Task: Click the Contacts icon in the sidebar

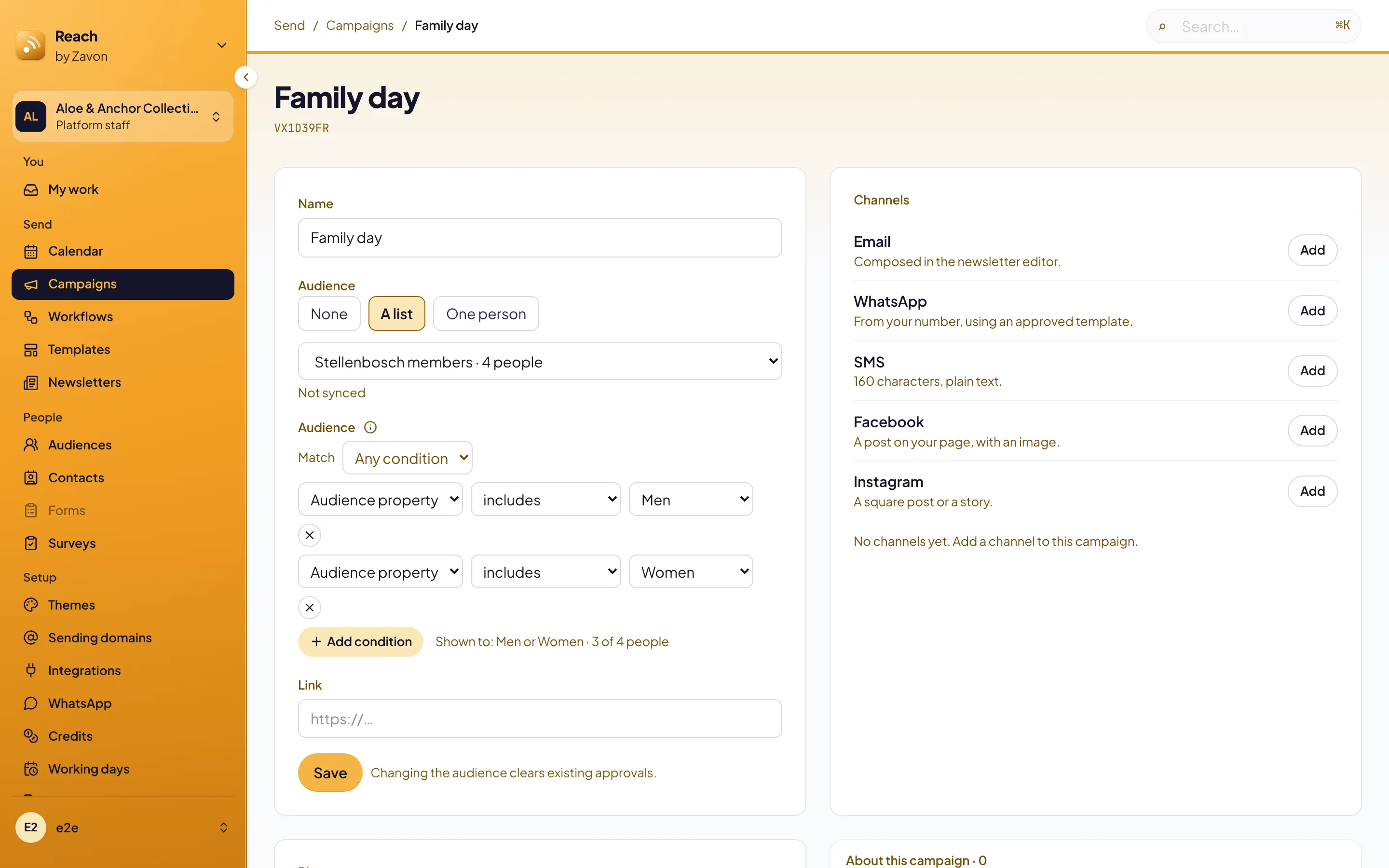Action: [31, 477]
